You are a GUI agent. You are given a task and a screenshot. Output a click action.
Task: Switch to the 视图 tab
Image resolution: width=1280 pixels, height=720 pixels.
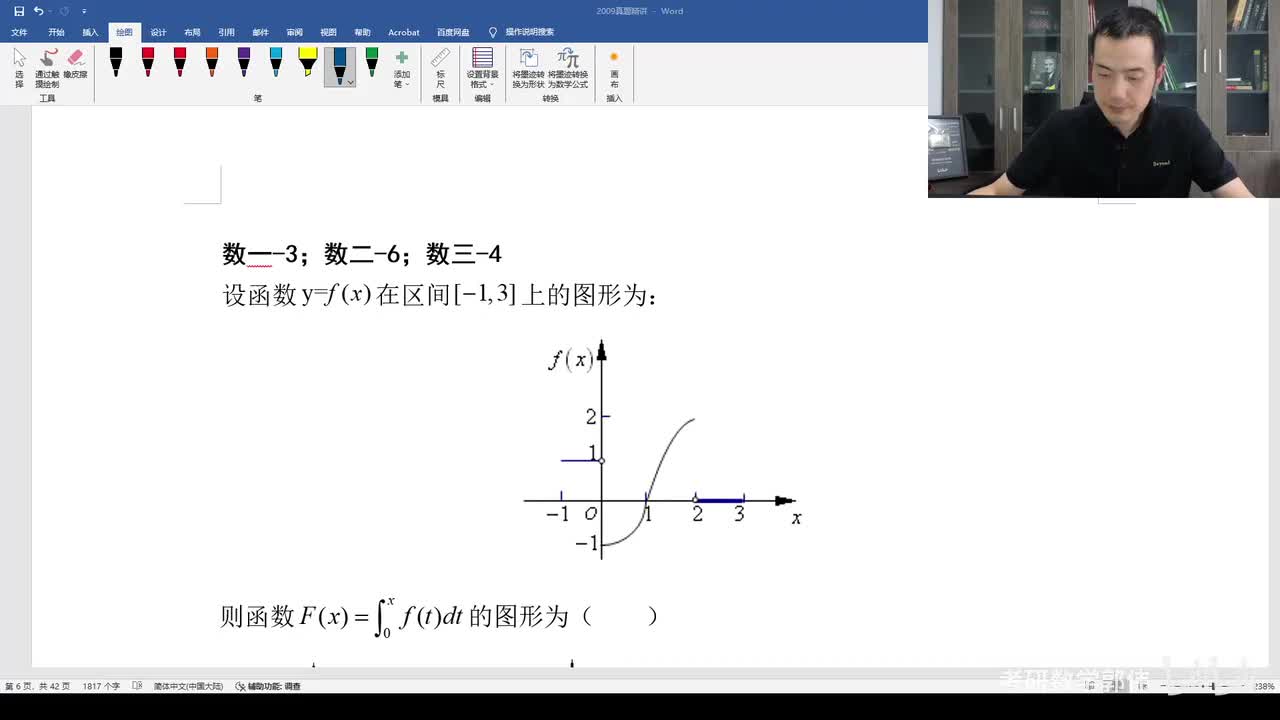click(x=328, y=32)
